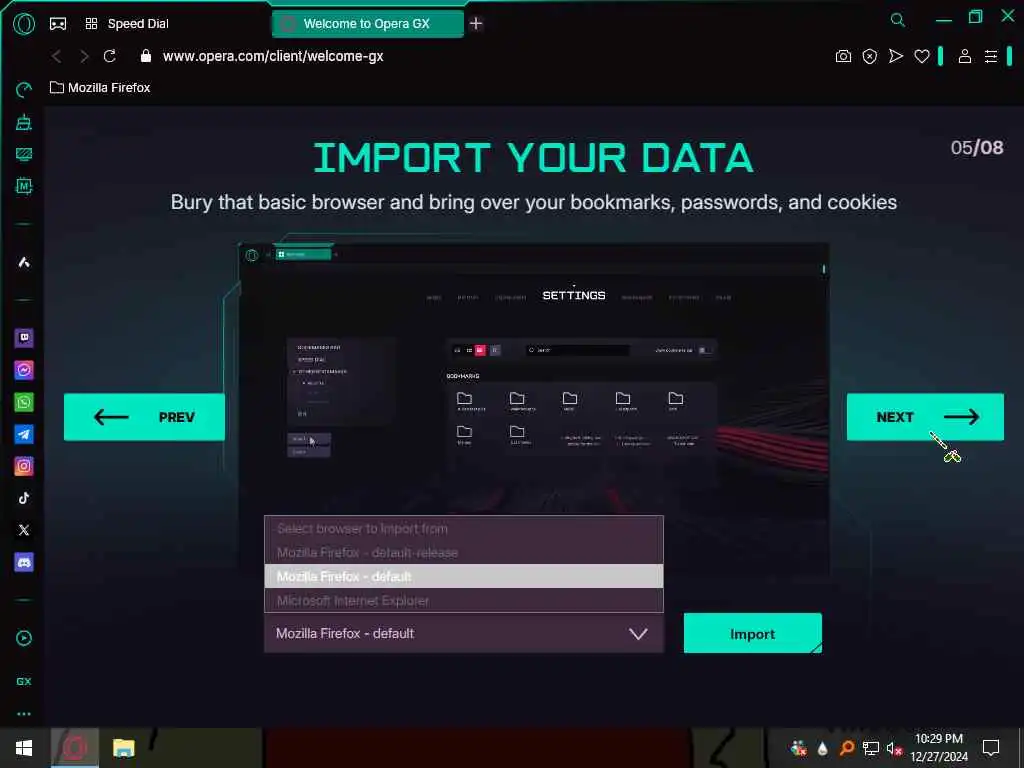Open a new tab with plus button
The width and height of the screenshot is (1024, 768).
[x=476, y=24]
